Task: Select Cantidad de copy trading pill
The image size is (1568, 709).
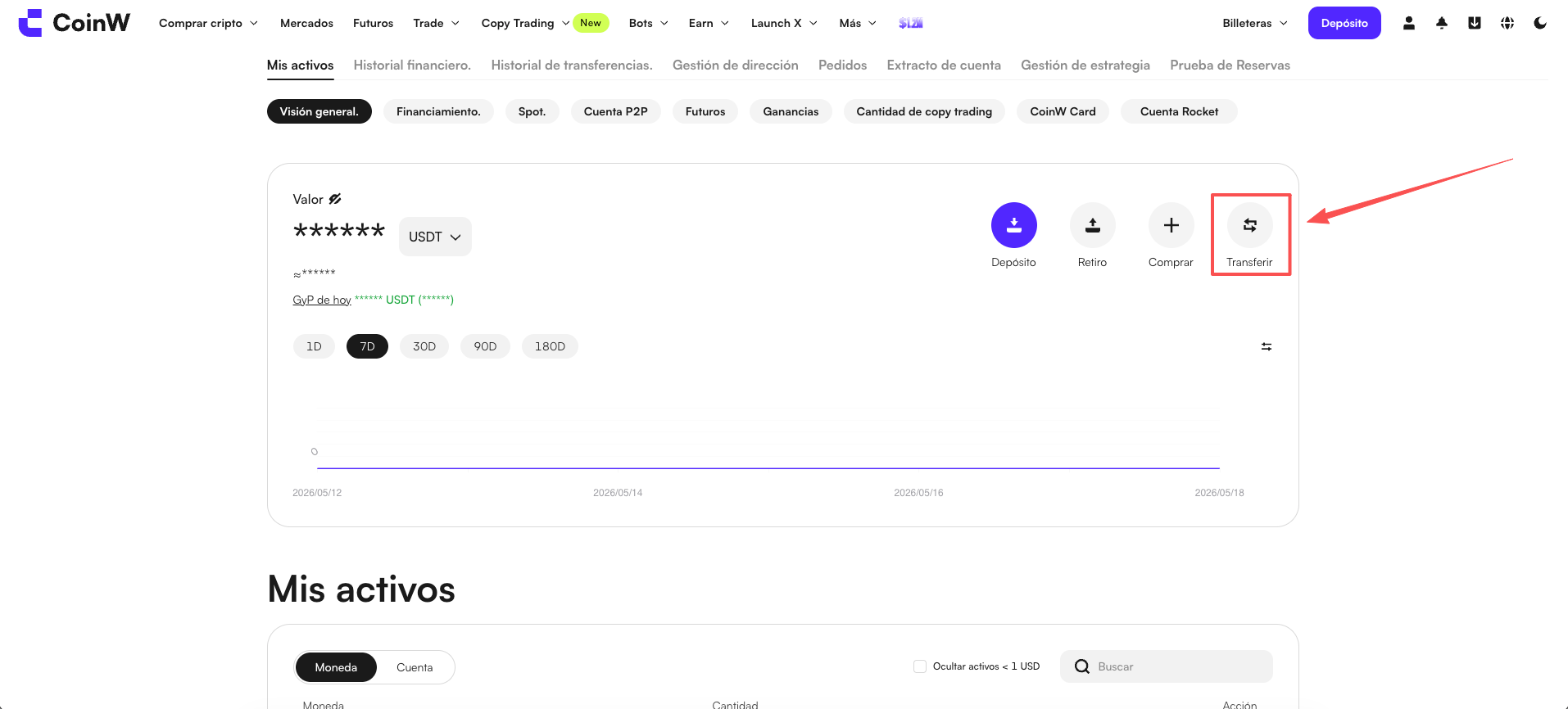Action: tap(924, 111)
